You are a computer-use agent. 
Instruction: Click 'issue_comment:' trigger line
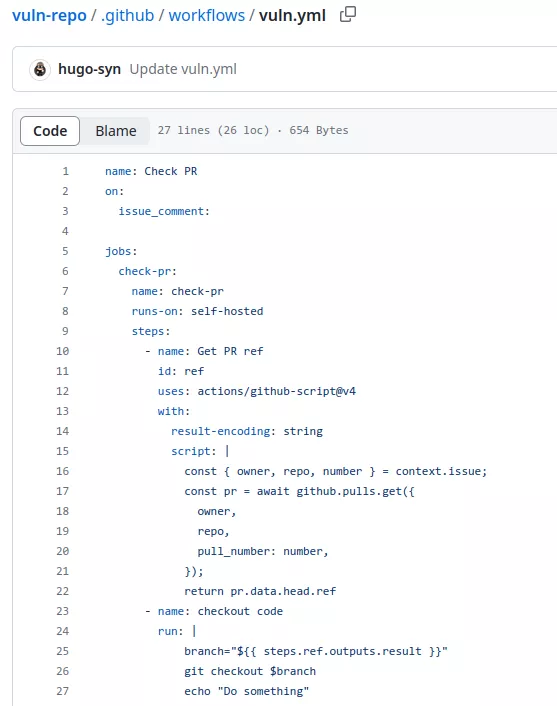[164, 211]
